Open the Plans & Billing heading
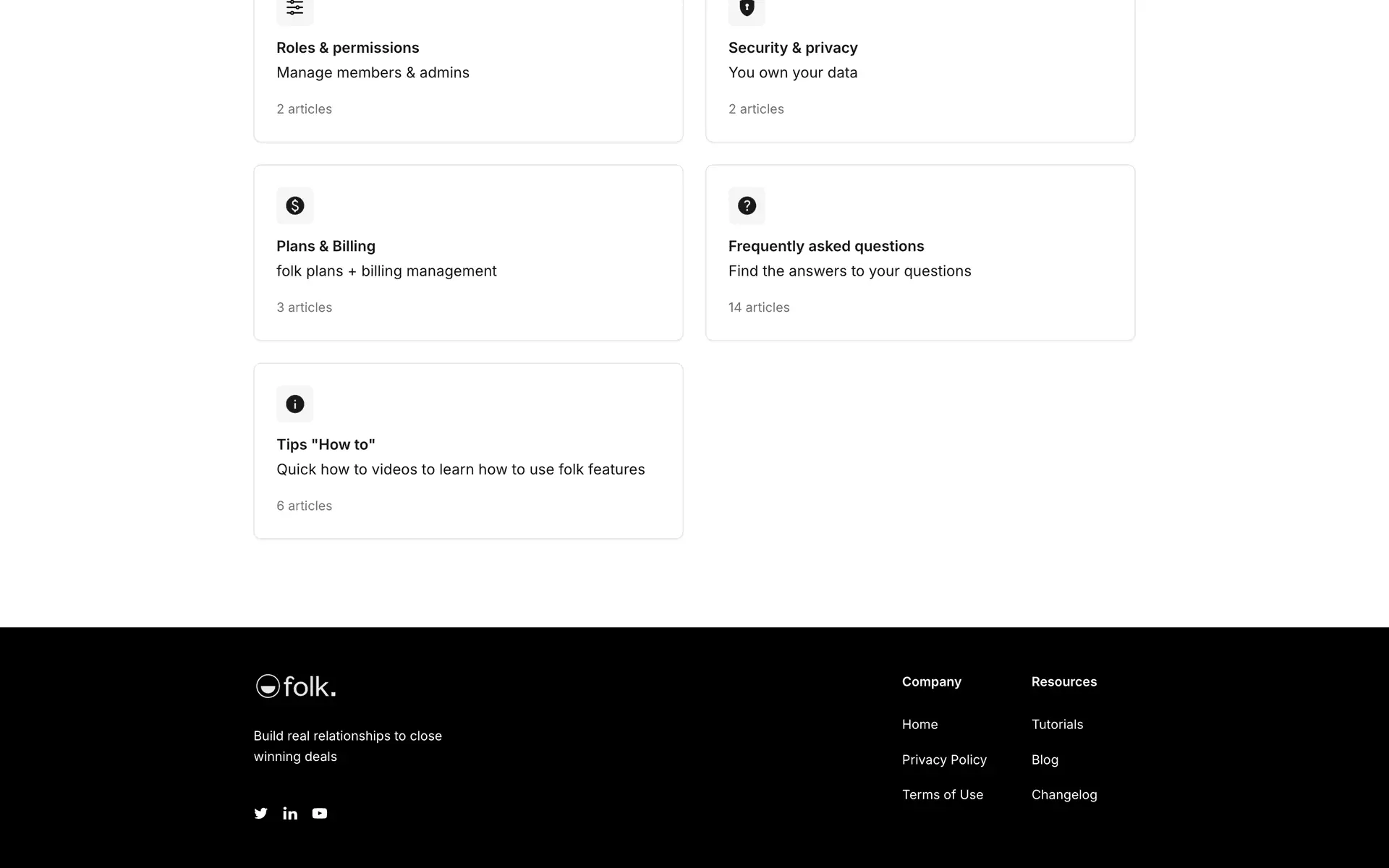Viewport: 1389px width, 868px height. [326, 247]
